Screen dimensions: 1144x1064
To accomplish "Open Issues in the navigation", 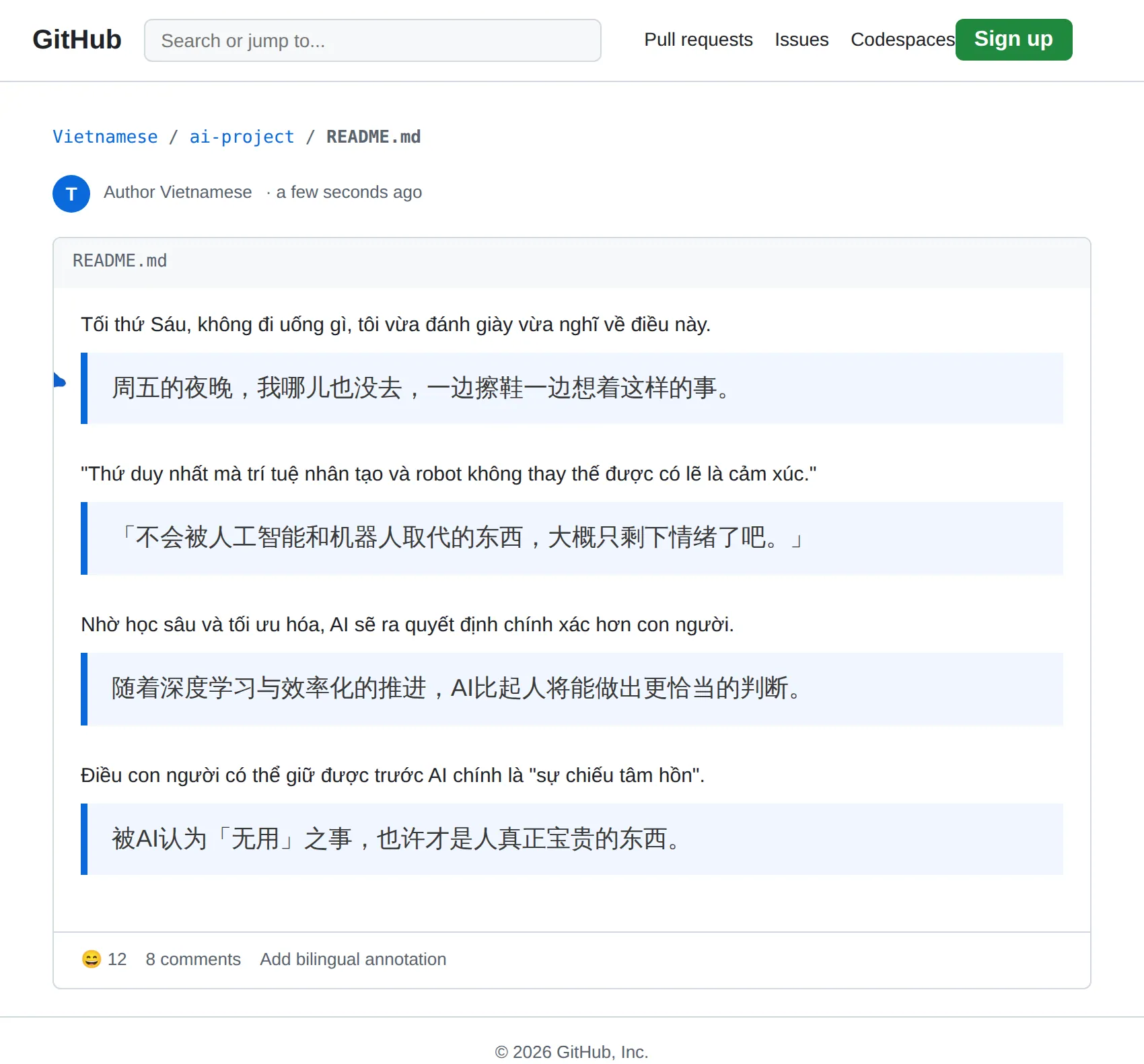I will (801, 40).
